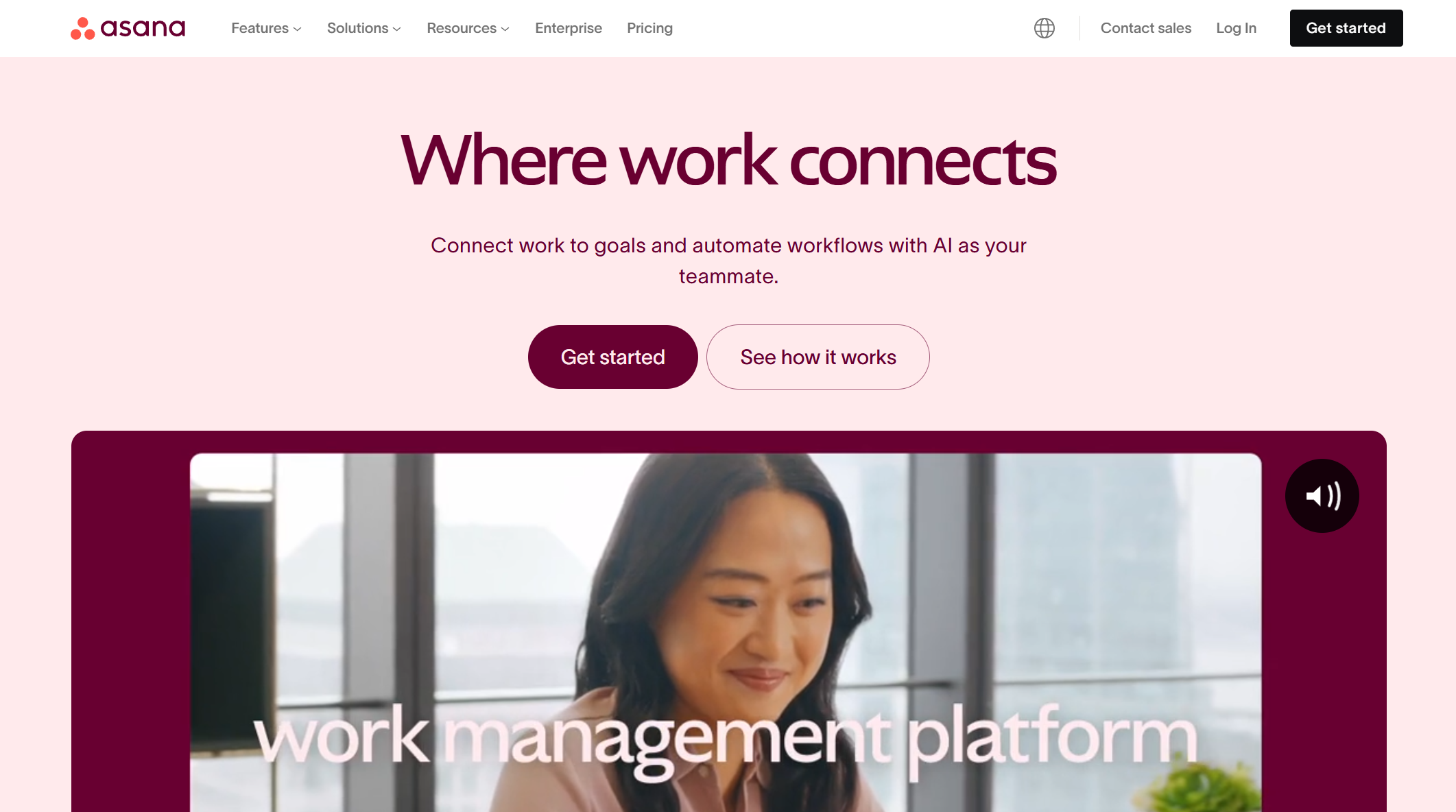The image size is (1456, 812).
Task: Go to the Pricing page
Action: click(x=649, y=28)
